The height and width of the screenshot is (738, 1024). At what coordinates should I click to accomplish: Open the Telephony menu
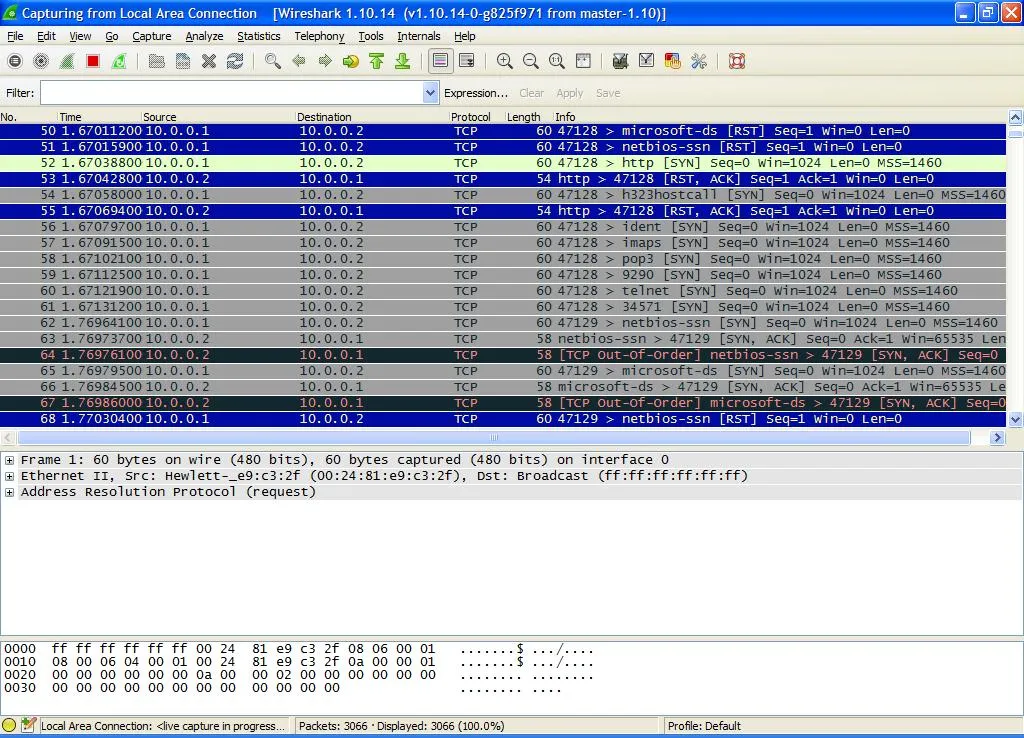[x=318, y=36]
